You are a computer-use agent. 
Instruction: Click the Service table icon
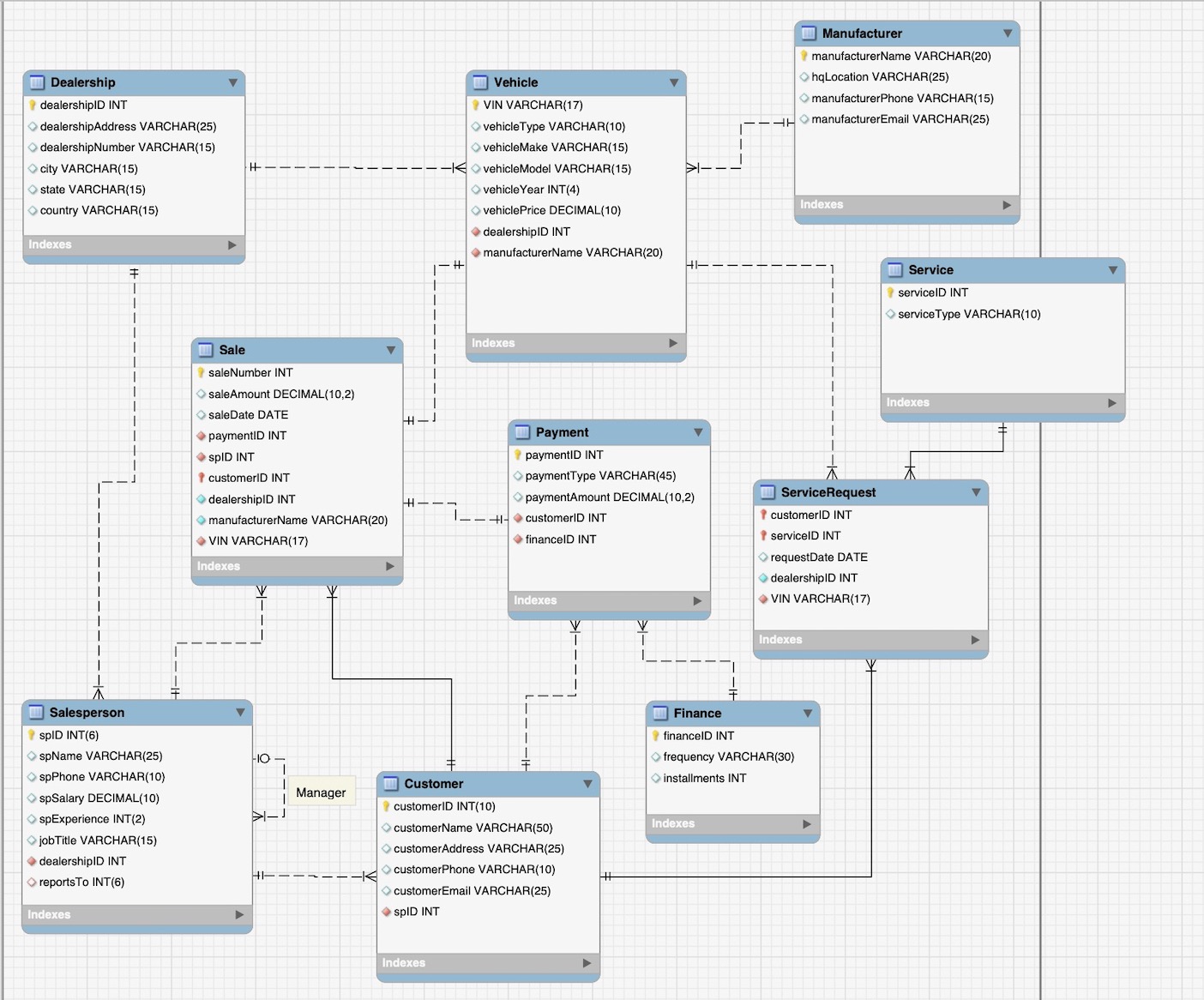[x=895, y=270]
